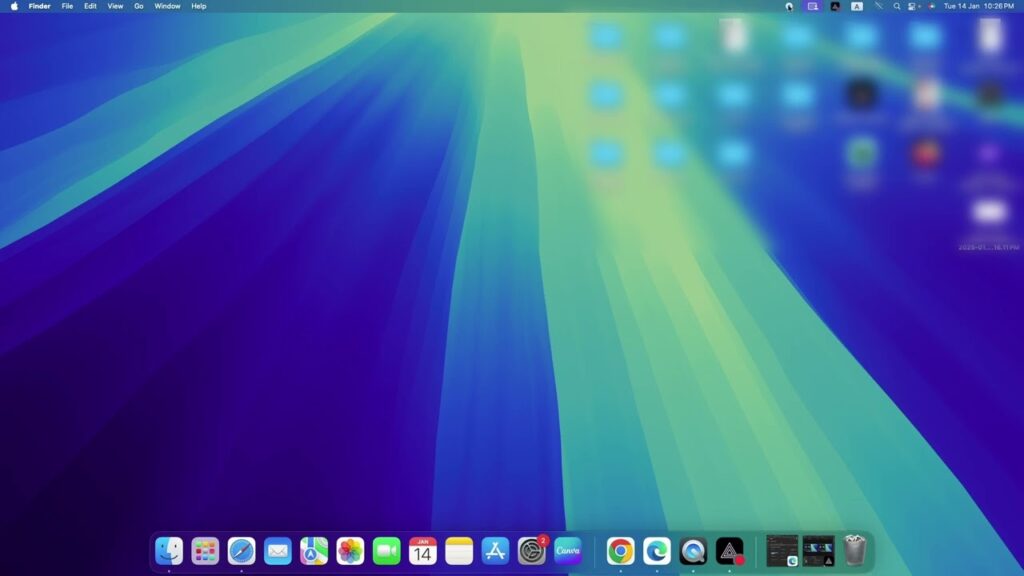Open the Window menu

167,6
